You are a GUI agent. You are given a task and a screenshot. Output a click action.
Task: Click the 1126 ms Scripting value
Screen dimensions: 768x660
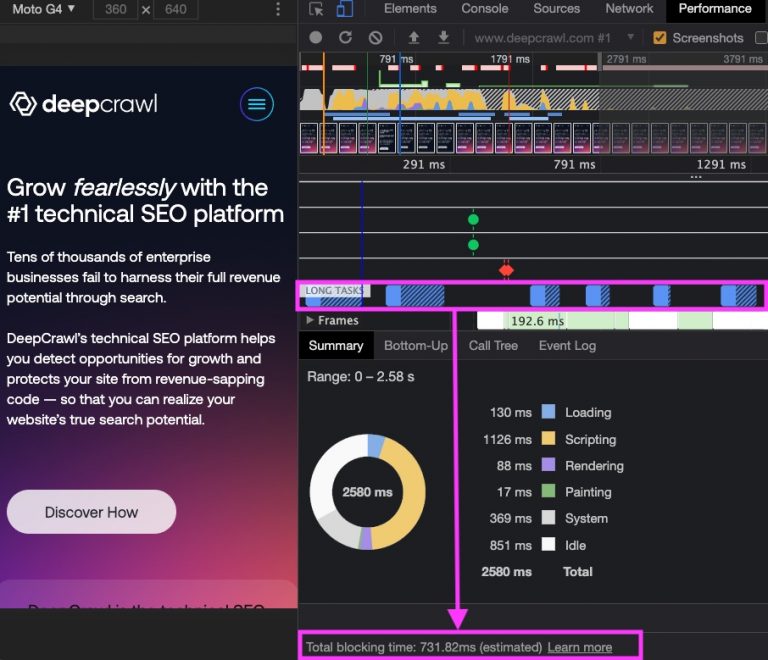[507, 439]
